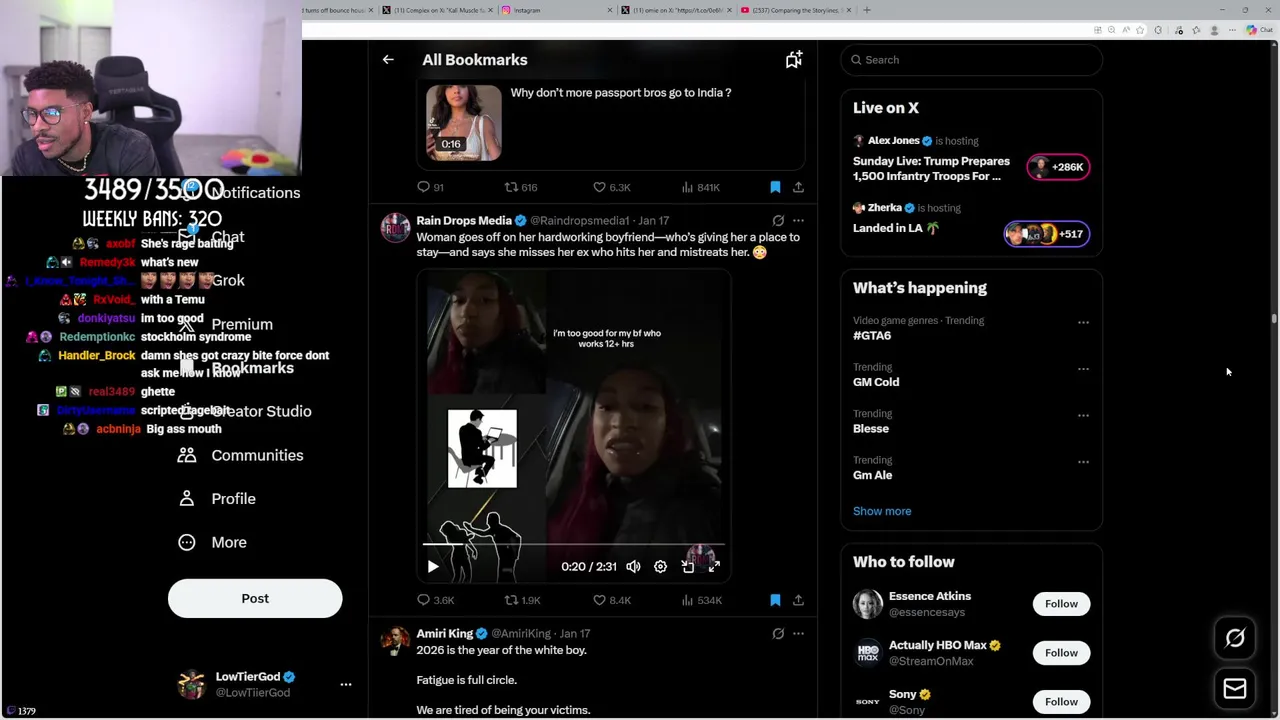Join Zherka live +517 listeners

click(x=1047, y=234)
